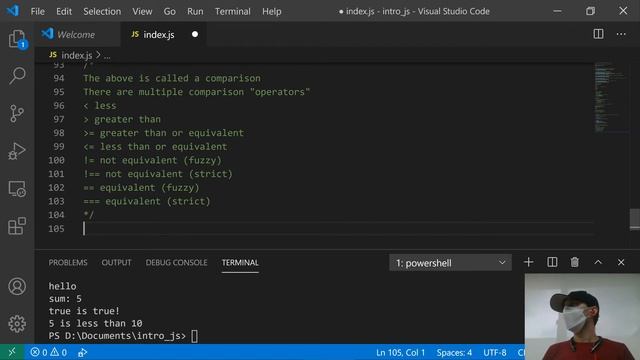Select the TERMINAL panel tab
This screenshot has width=640, height=360.
(240, 262)
